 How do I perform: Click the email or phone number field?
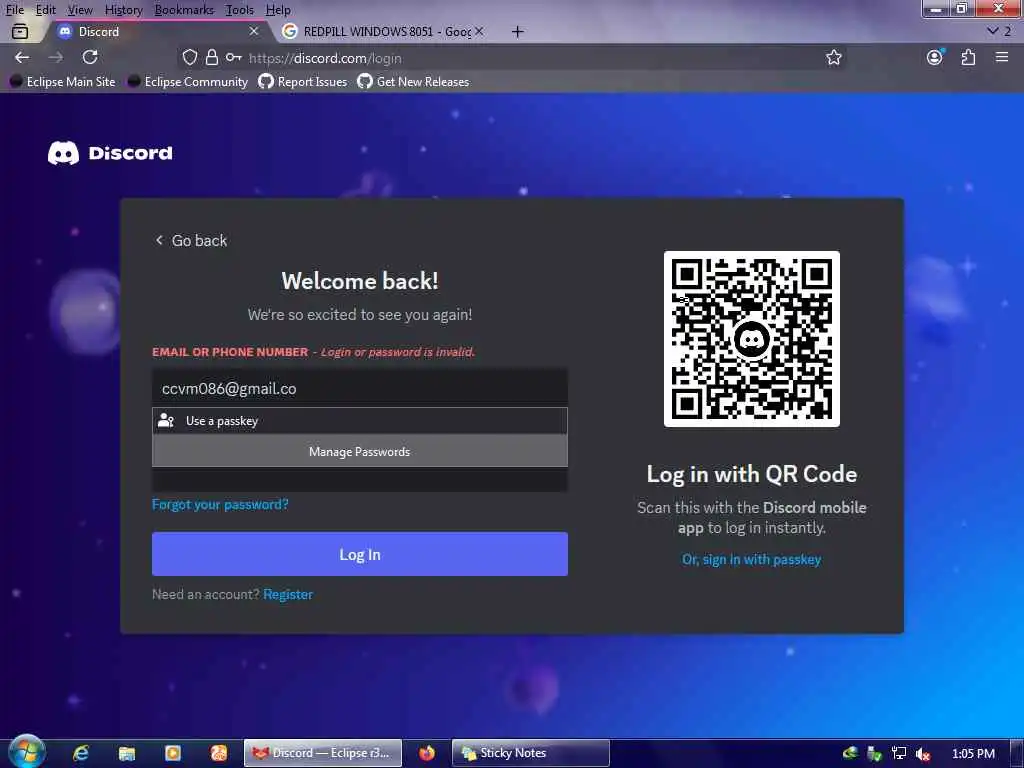(x=360, y=389)
